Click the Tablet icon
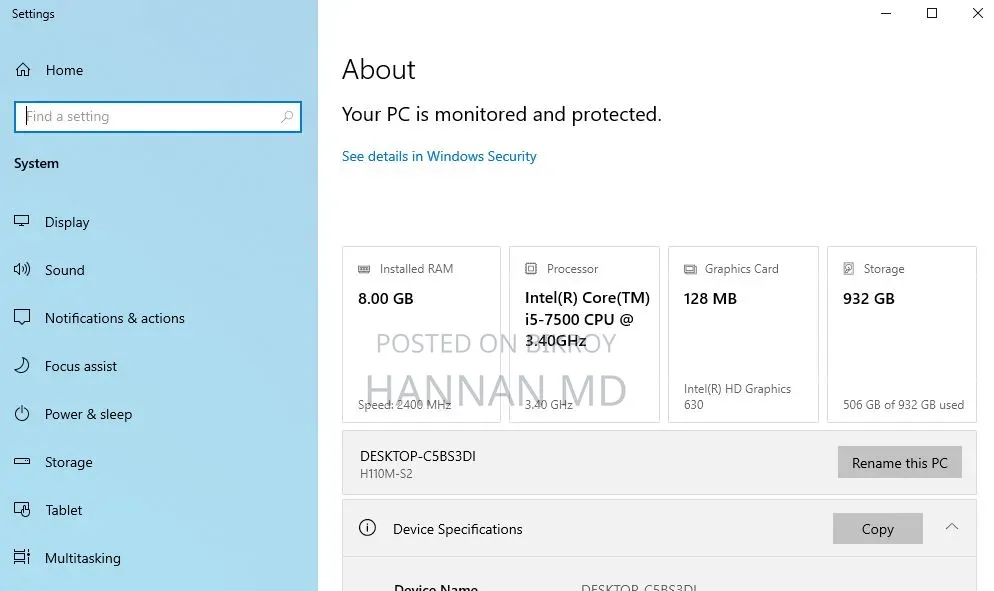This screenshot has height=591, width=994. coord(22,509)
